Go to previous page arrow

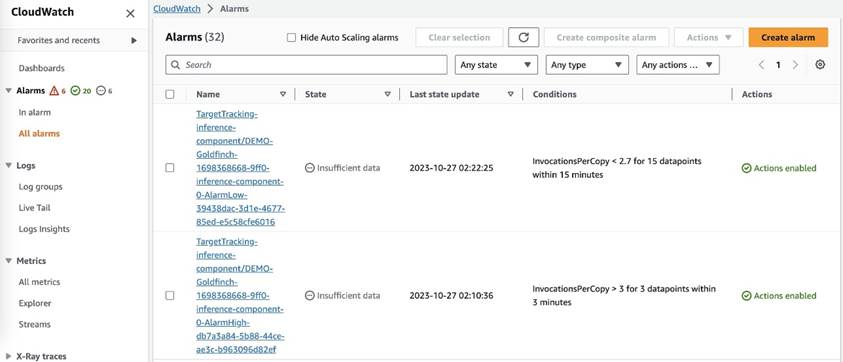point(761,65)
